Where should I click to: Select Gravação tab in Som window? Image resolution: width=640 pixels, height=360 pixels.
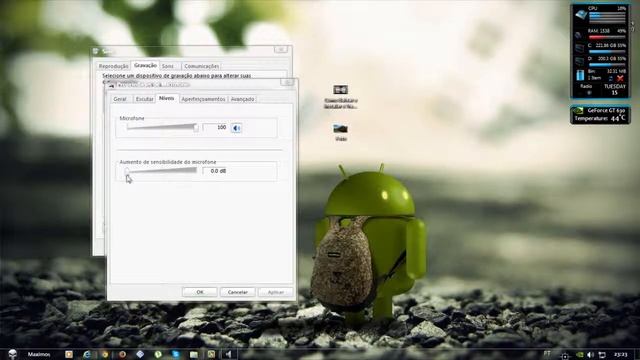(x=145, y=65)
